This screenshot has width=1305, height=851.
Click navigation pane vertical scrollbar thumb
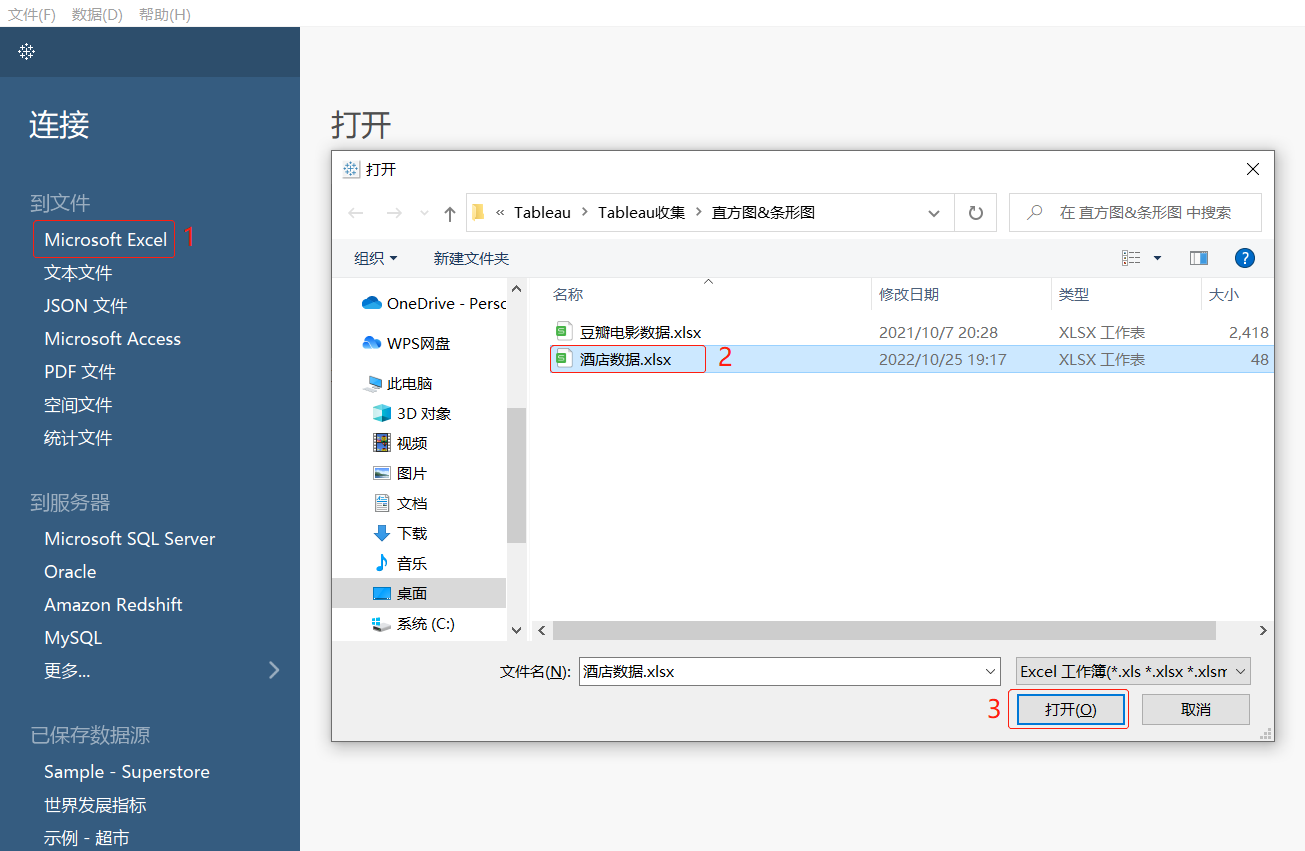pos(517,475)
